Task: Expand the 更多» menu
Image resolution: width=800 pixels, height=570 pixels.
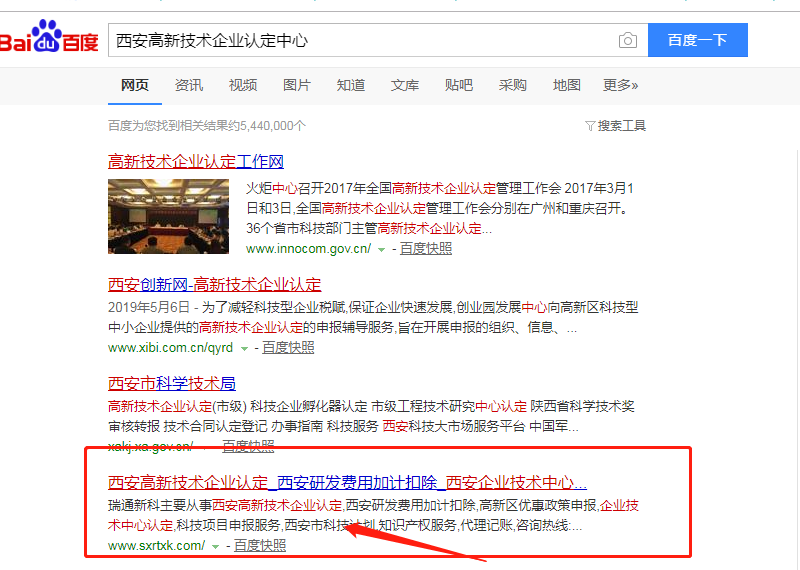Action: (x=620, y=85)
